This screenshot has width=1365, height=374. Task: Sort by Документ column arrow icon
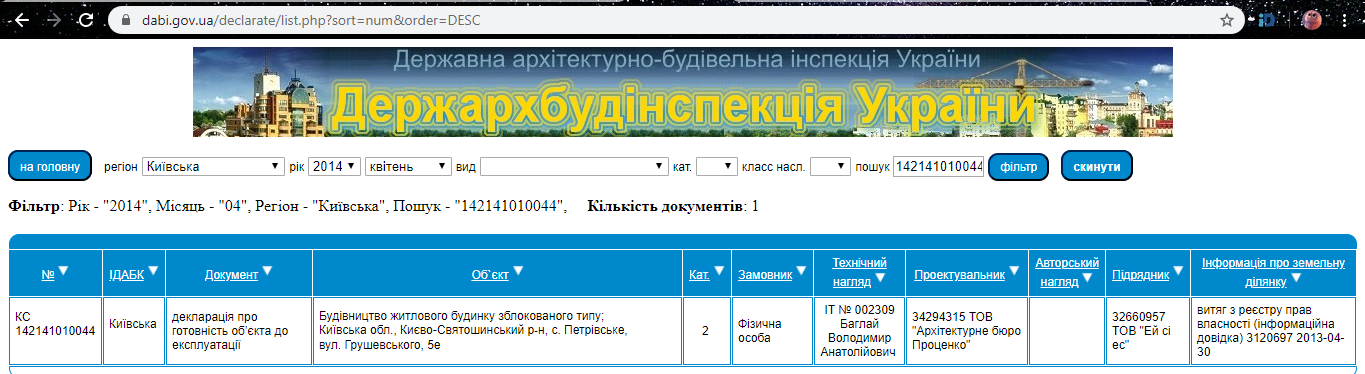(267, 270)
